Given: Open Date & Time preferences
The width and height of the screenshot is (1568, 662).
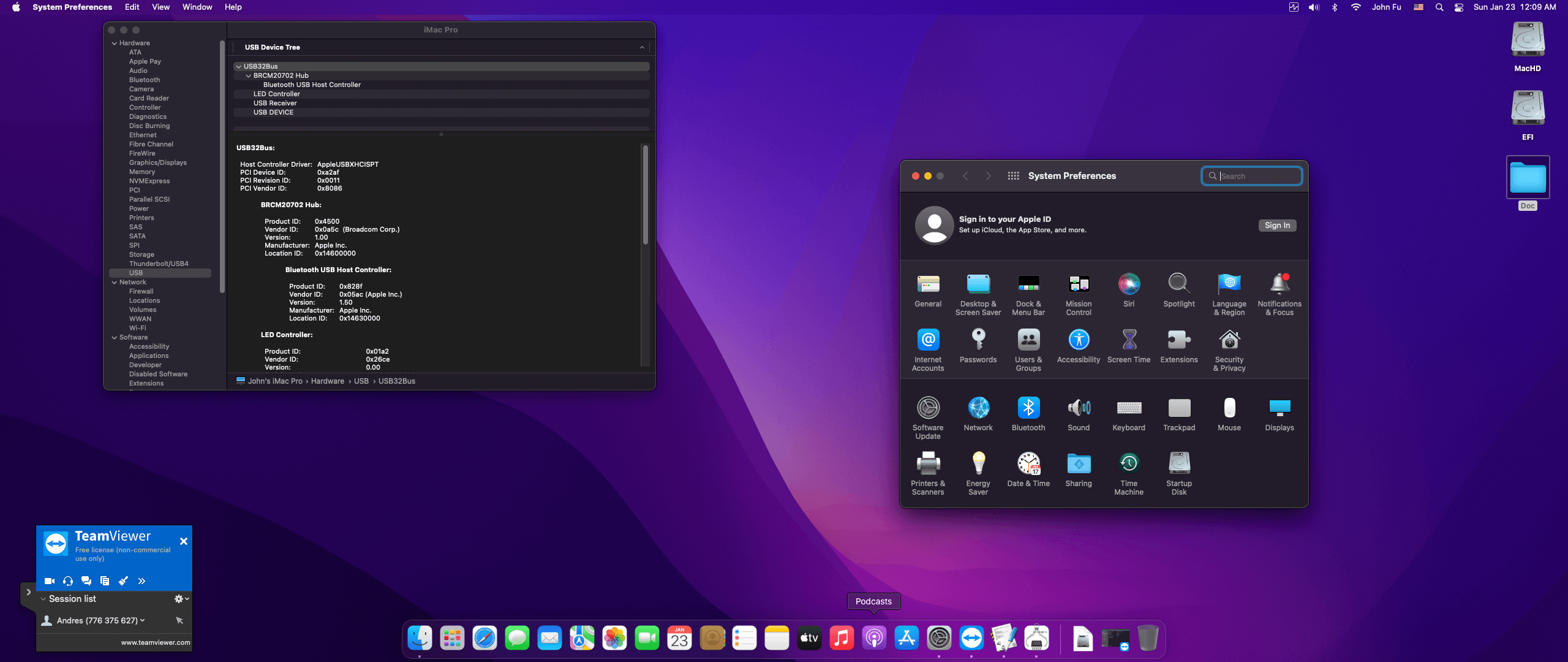Looking at the screenshot, I should tap(1028, 470).
